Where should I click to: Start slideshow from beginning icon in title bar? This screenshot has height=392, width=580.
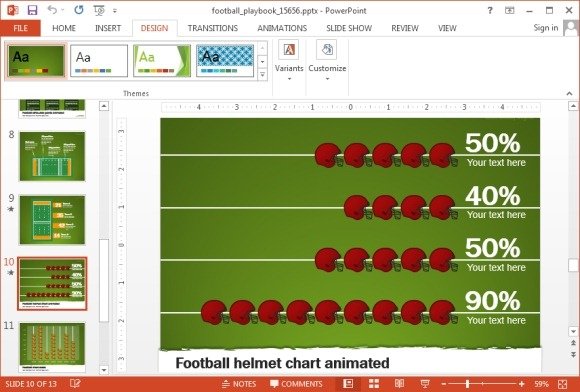(x=99, y=10)
